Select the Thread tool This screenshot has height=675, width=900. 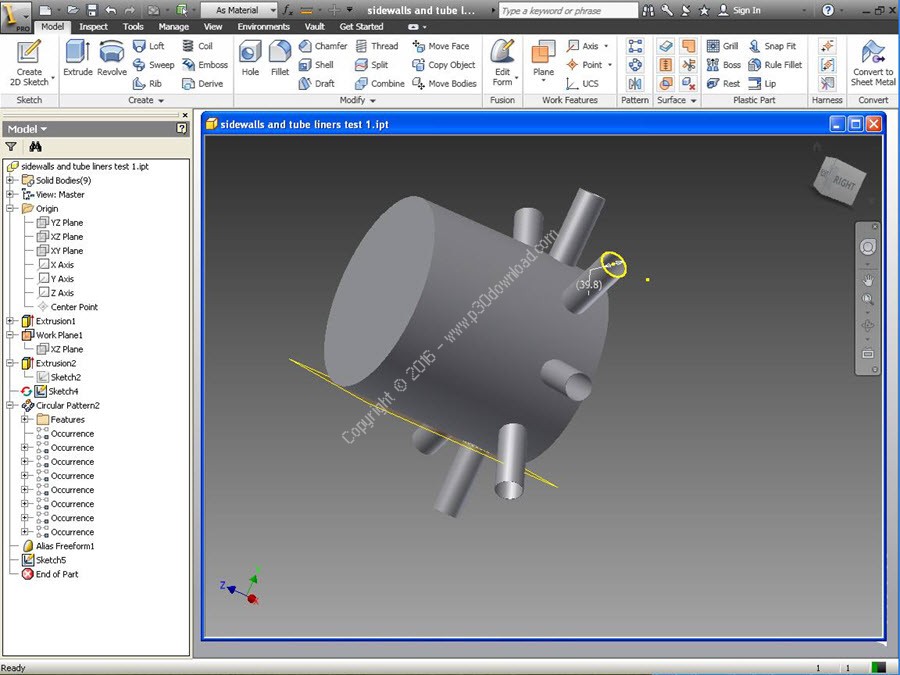coord(378,45)
